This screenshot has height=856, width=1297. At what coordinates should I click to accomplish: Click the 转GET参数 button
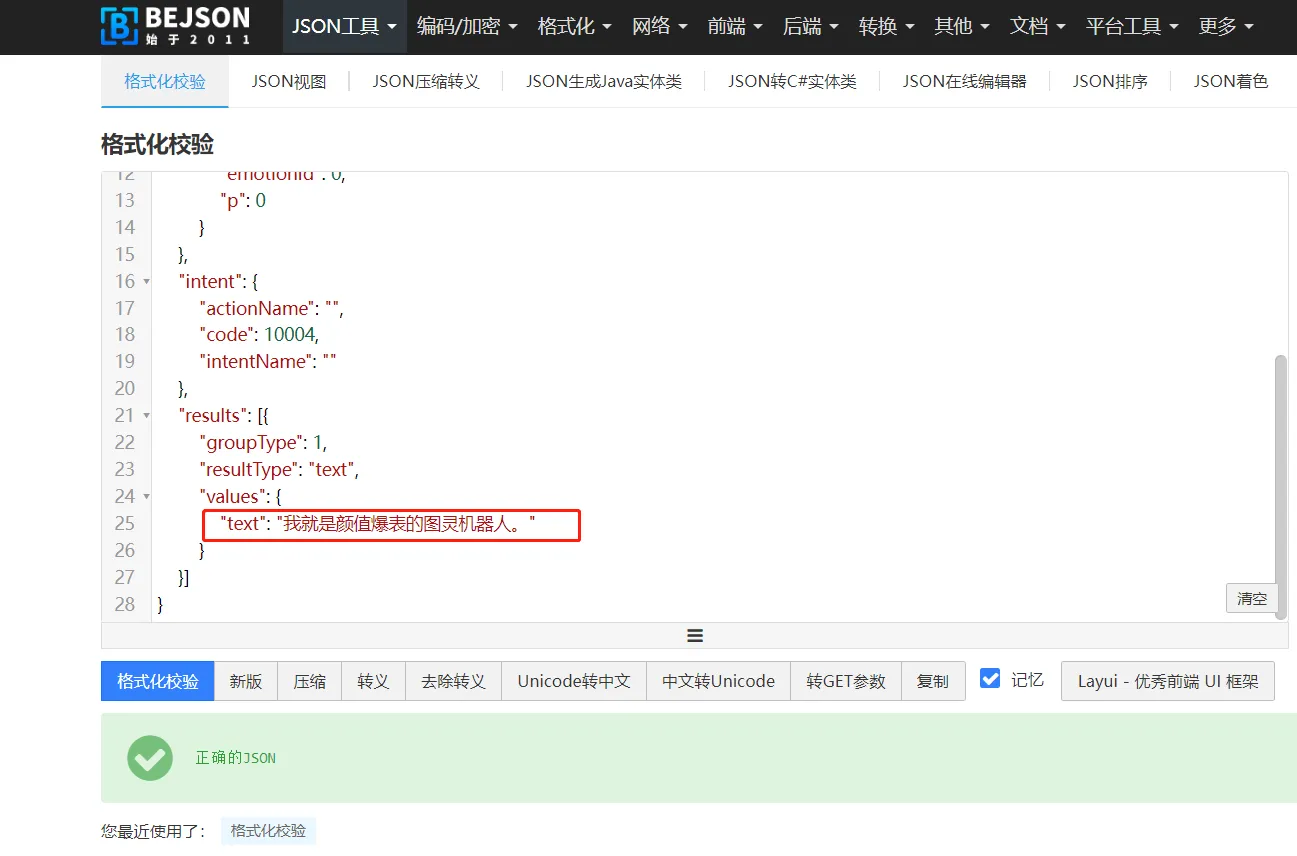coord(846,681)
